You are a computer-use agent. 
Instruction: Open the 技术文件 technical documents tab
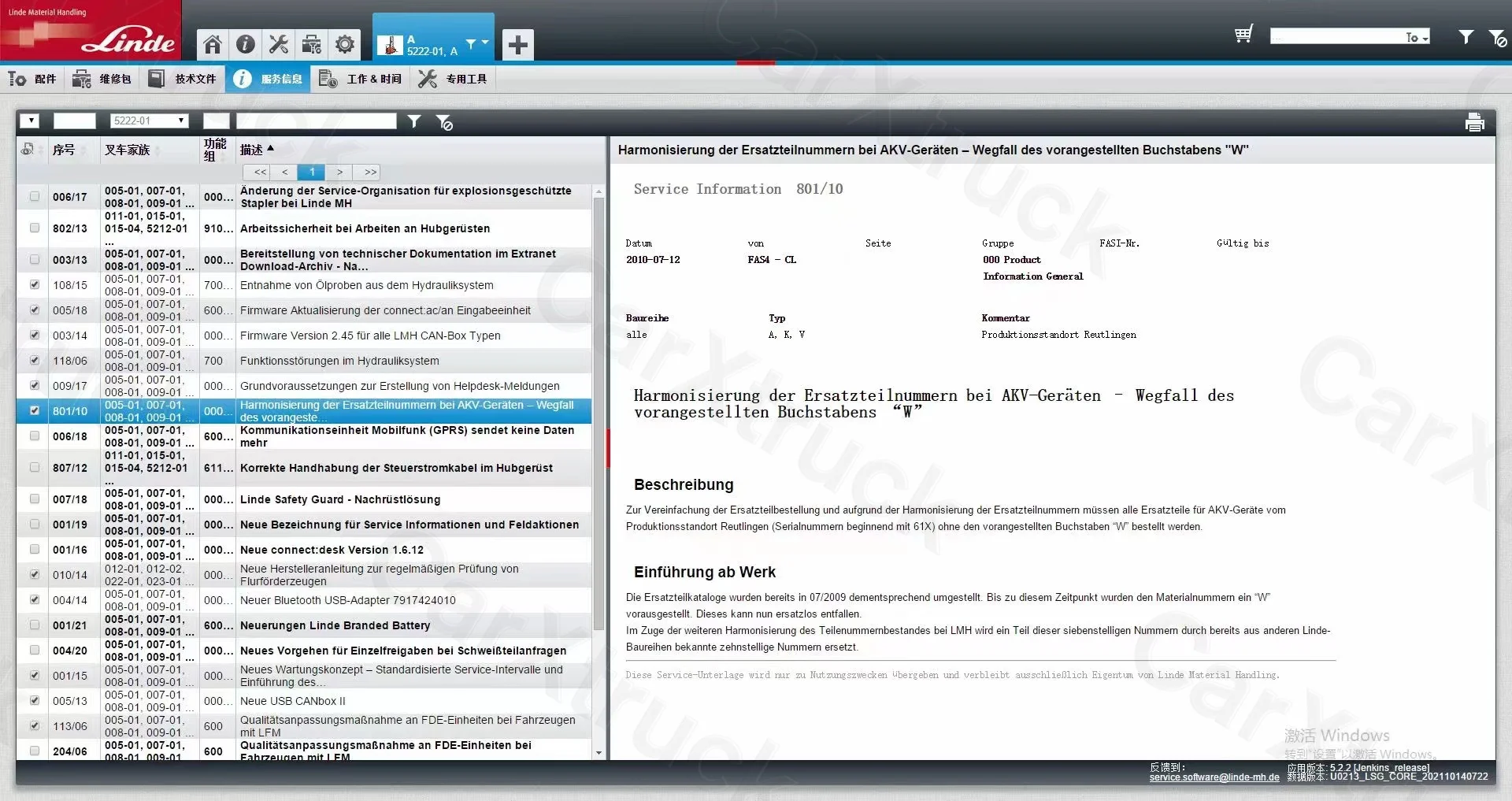pyautogui.click(x=182, y=79)
